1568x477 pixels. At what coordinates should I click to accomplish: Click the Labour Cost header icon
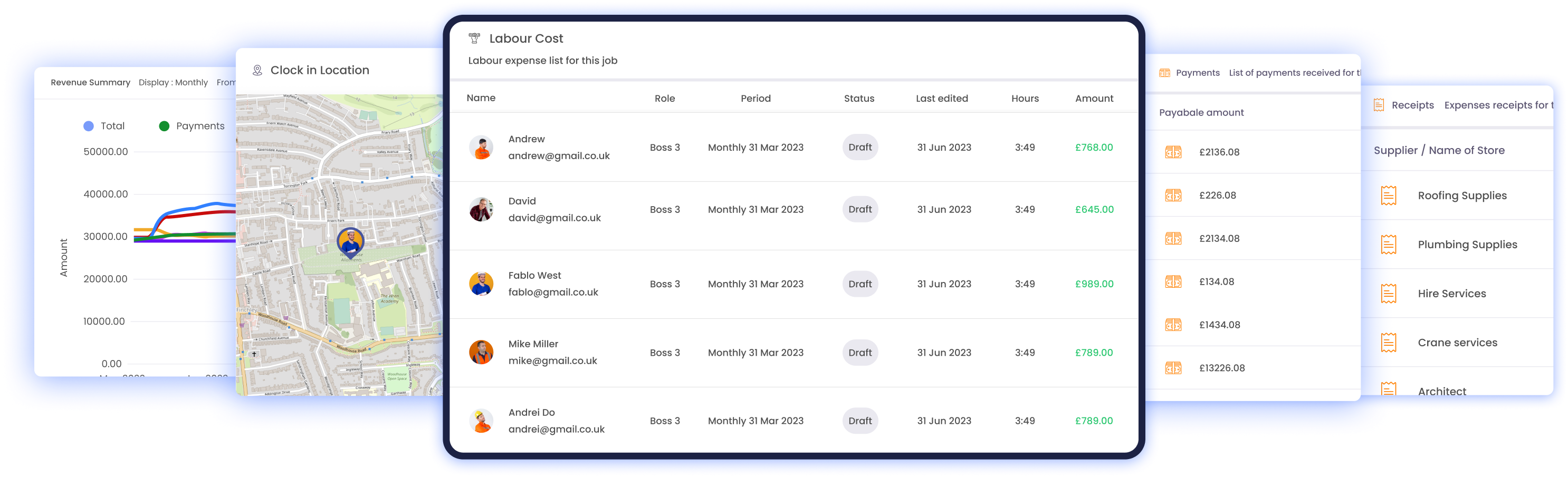click(474, 38)
